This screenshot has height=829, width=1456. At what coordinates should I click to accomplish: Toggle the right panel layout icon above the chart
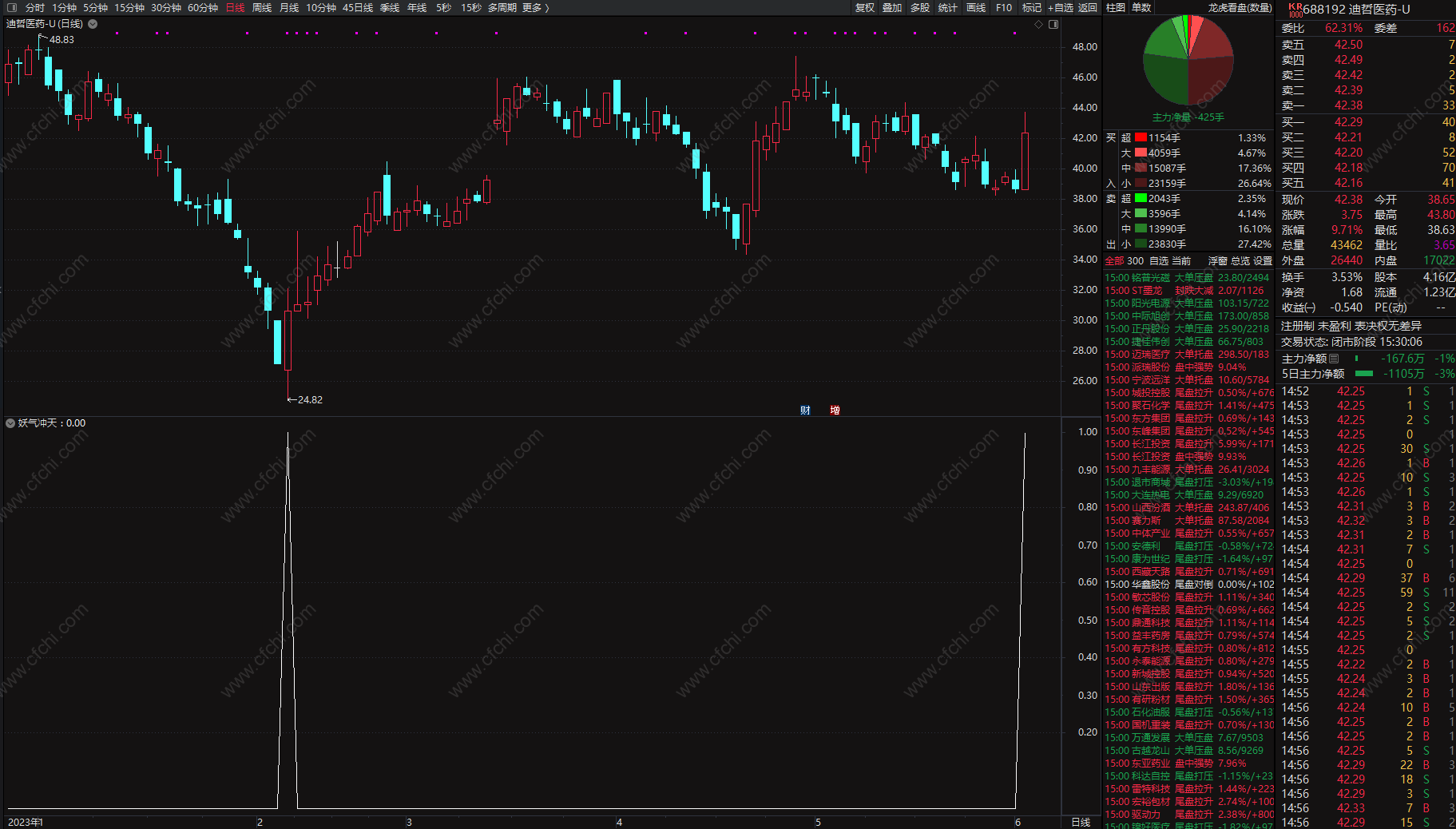click(1053, 24)
